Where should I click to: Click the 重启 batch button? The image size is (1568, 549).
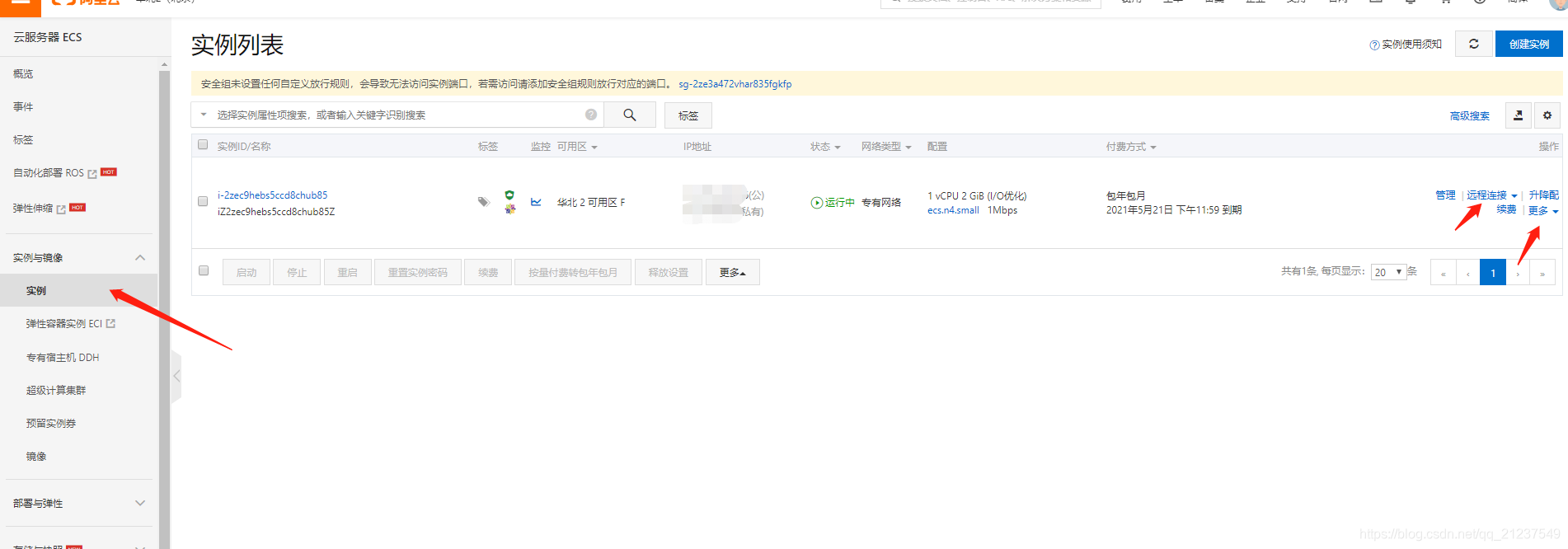pyautogui.click(x=348, y=272)
